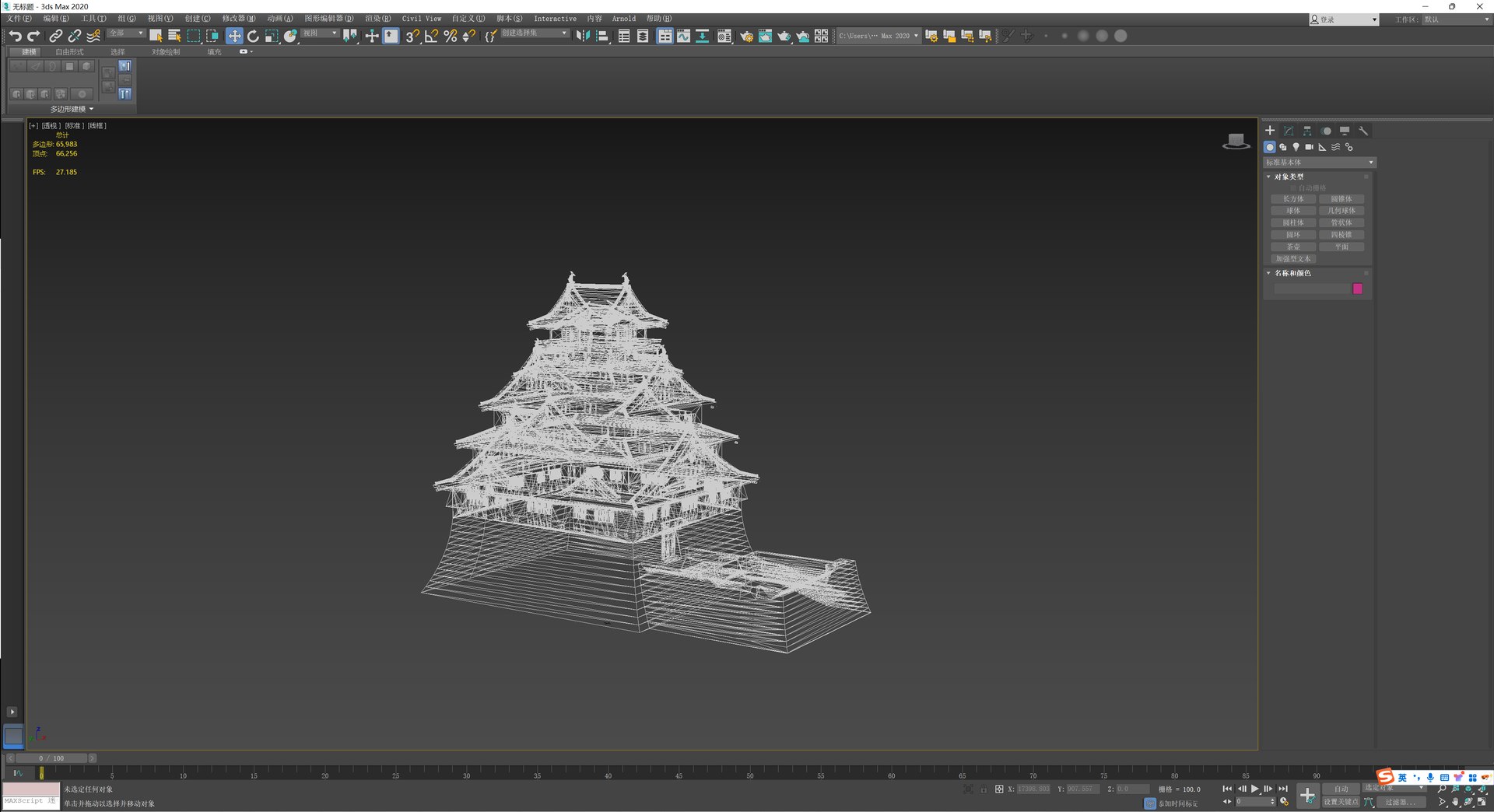1494x812 pixels.
Task: Select the Link tool (选择并链接)
Action: click(55, 36)
